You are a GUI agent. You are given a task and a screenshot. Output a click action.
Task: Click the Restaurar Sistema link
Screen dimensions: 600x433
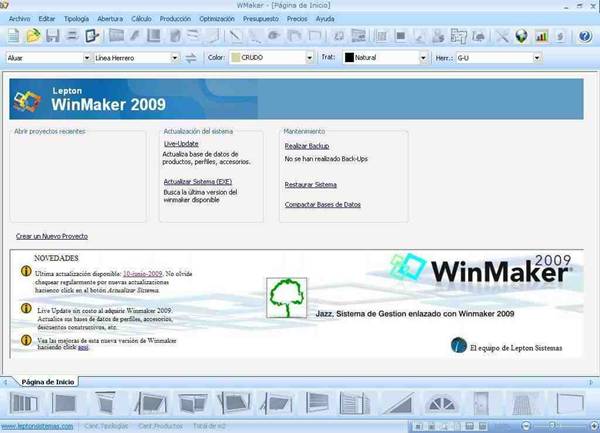311,185
